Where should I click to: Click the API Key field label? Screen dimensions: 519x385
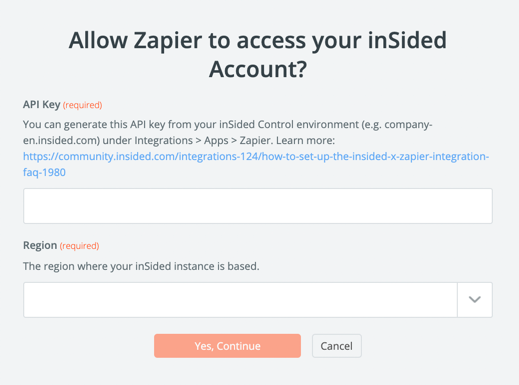pyautogui.click(x=42, y=105)
